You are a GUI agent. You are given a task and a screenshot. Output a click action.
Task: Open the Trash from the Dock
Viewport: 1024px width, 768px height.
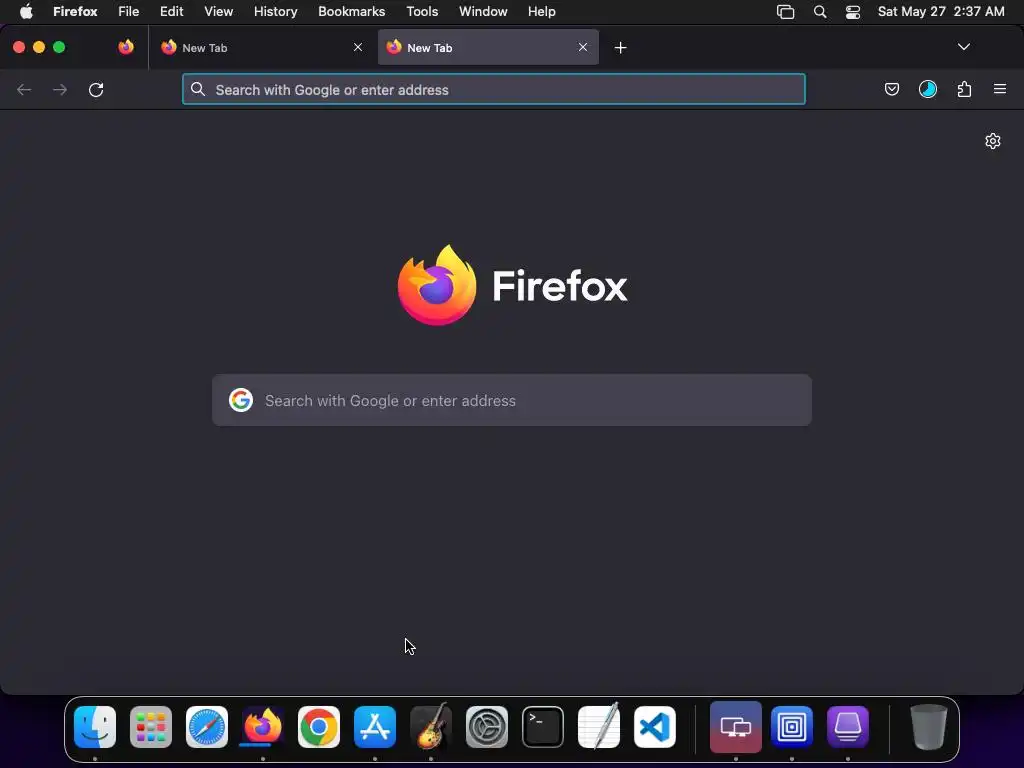coord(929,727)
